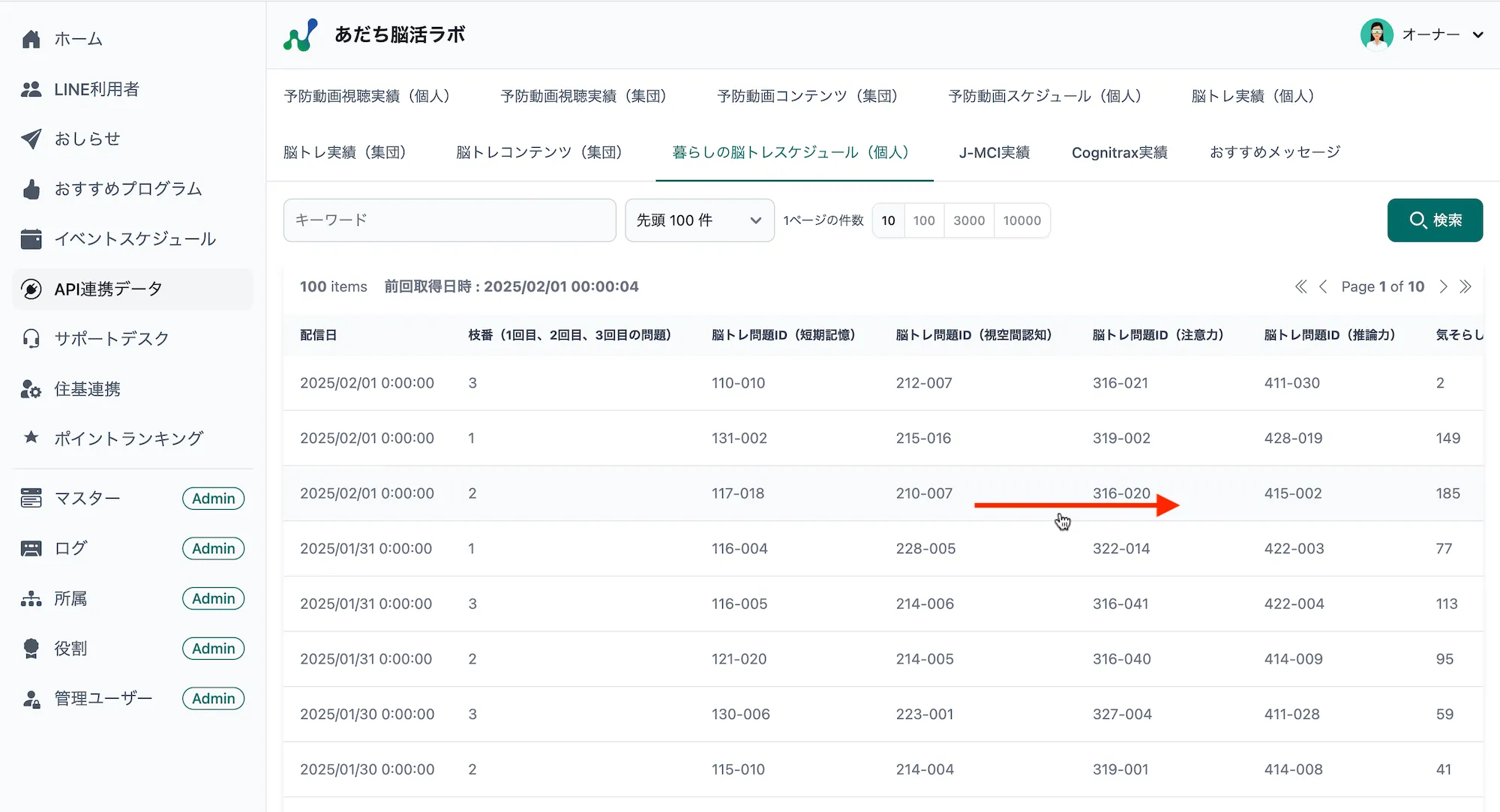Click the イベントスケジュール calendar icon
This screenshot has width=1500, height=812.
point(31,239)
